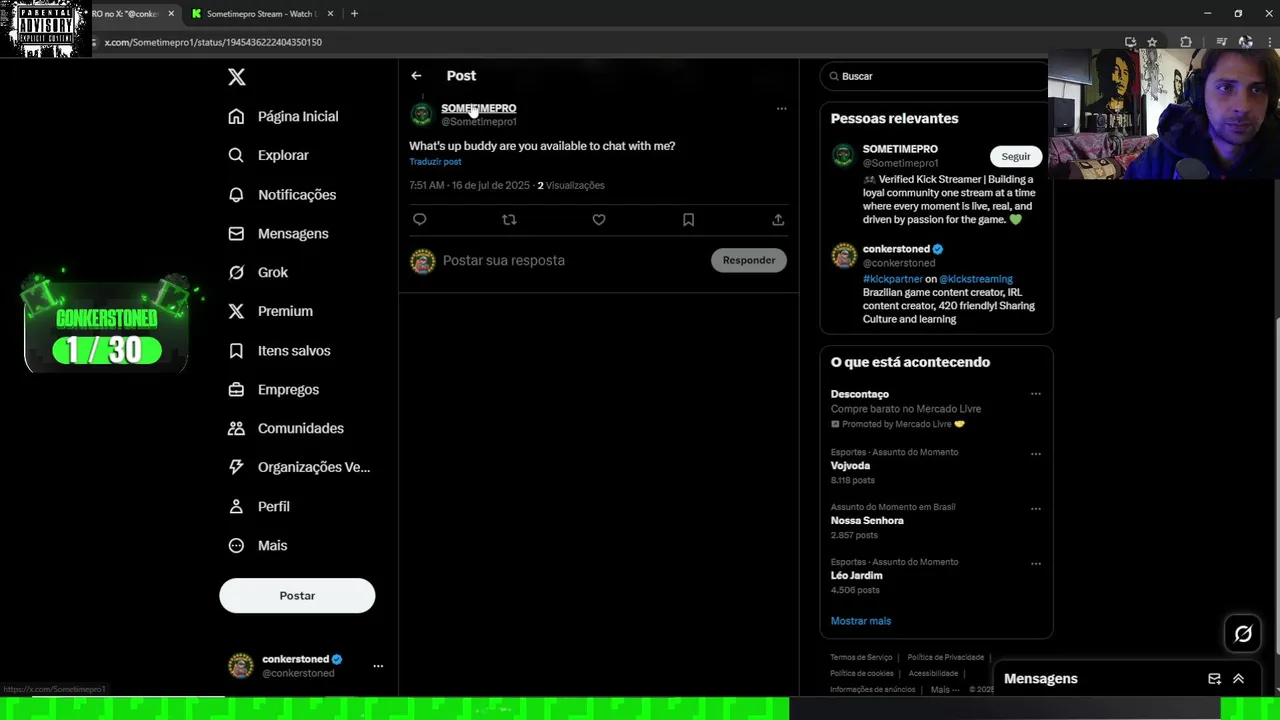Click Mostrar mais under trends
This screenshot has height=720, width=1280.
(x=861, y=621)
